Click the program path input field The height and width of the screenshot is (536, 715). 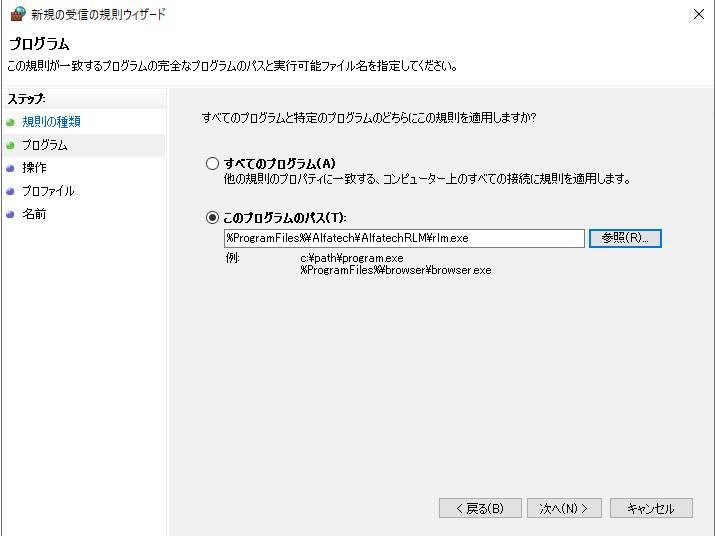(404, 238)
